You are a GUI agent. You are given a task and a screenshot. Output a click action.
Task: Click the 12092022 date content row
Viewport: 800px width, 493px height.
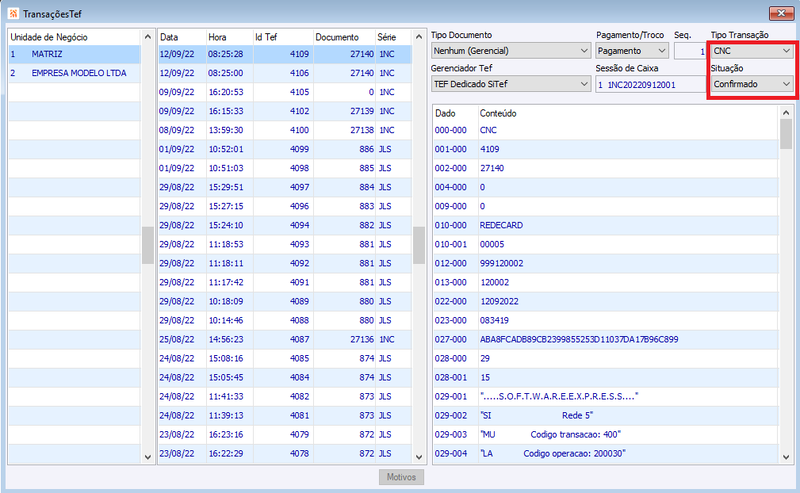pyautogui.click(x=606, y=302)
